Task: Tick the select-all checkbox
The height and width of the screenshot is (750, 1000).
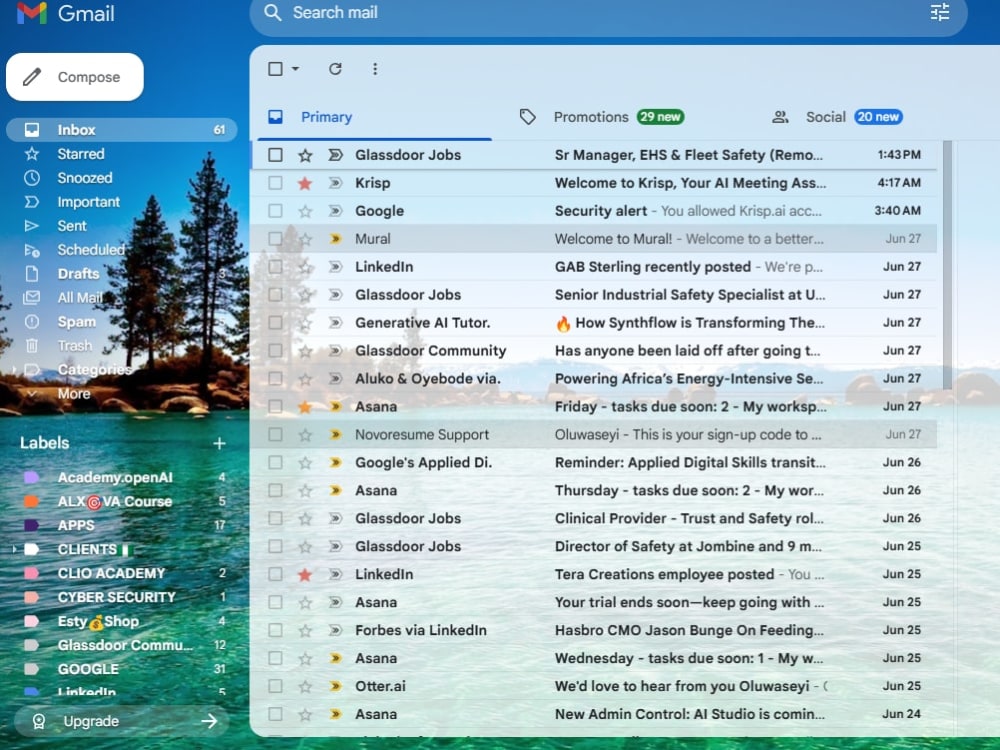Action: tap(276, 69)
